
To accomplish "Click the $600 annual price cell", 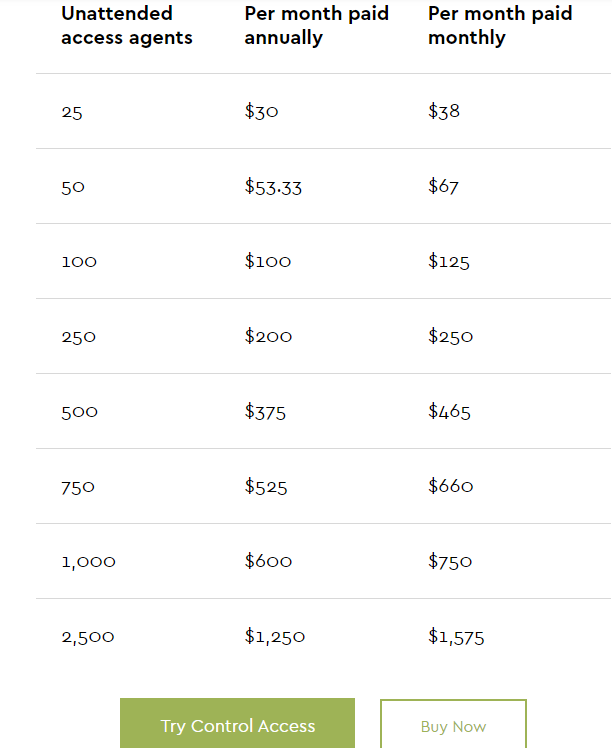I will tap(268, 562).
